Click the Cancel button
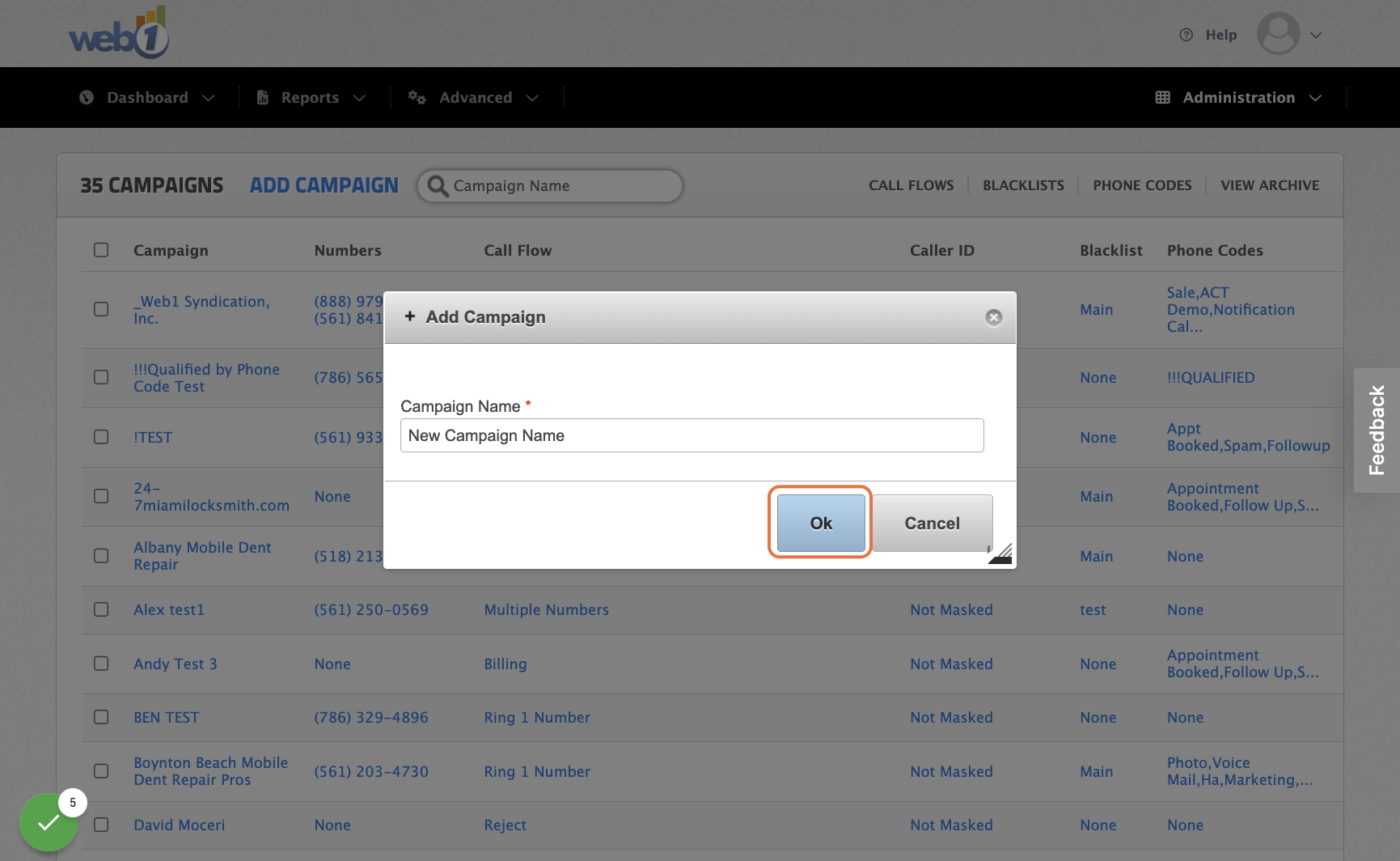Image resolution: width=1400 pixels, height=861 pixels. pos(933,524)
